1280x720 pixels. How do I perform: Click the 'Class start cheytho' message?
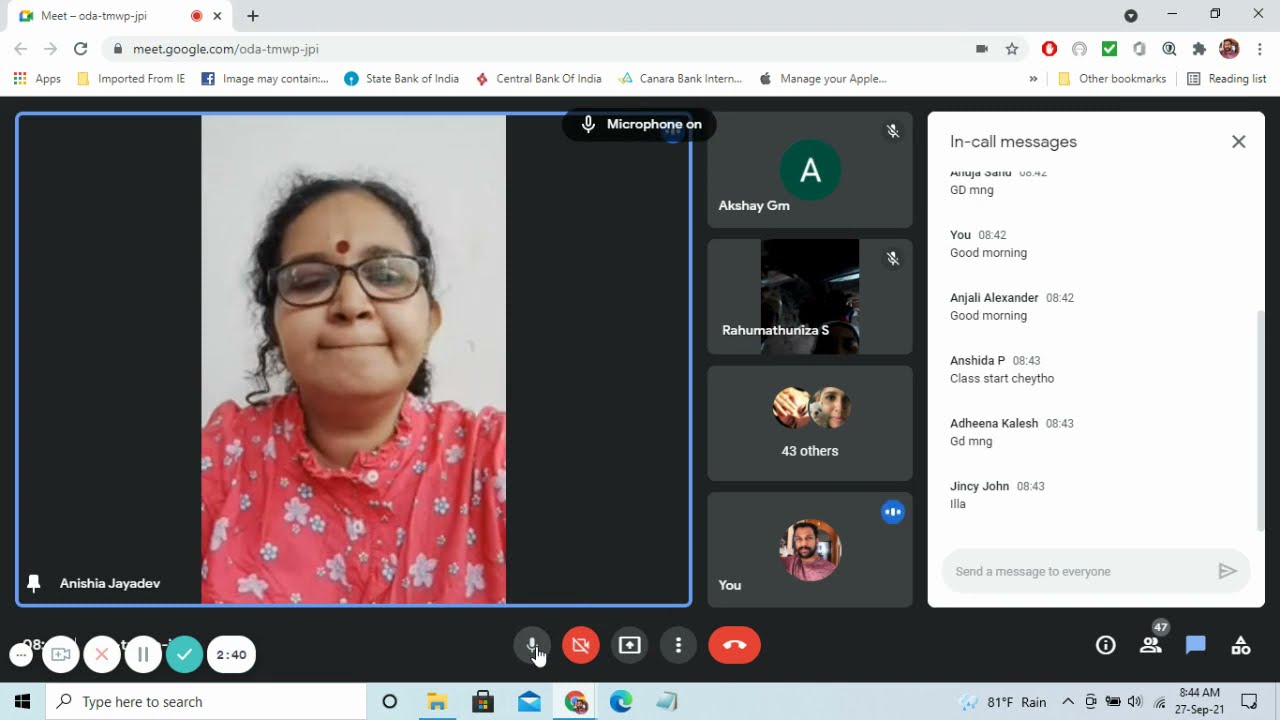click(1002, 378)
